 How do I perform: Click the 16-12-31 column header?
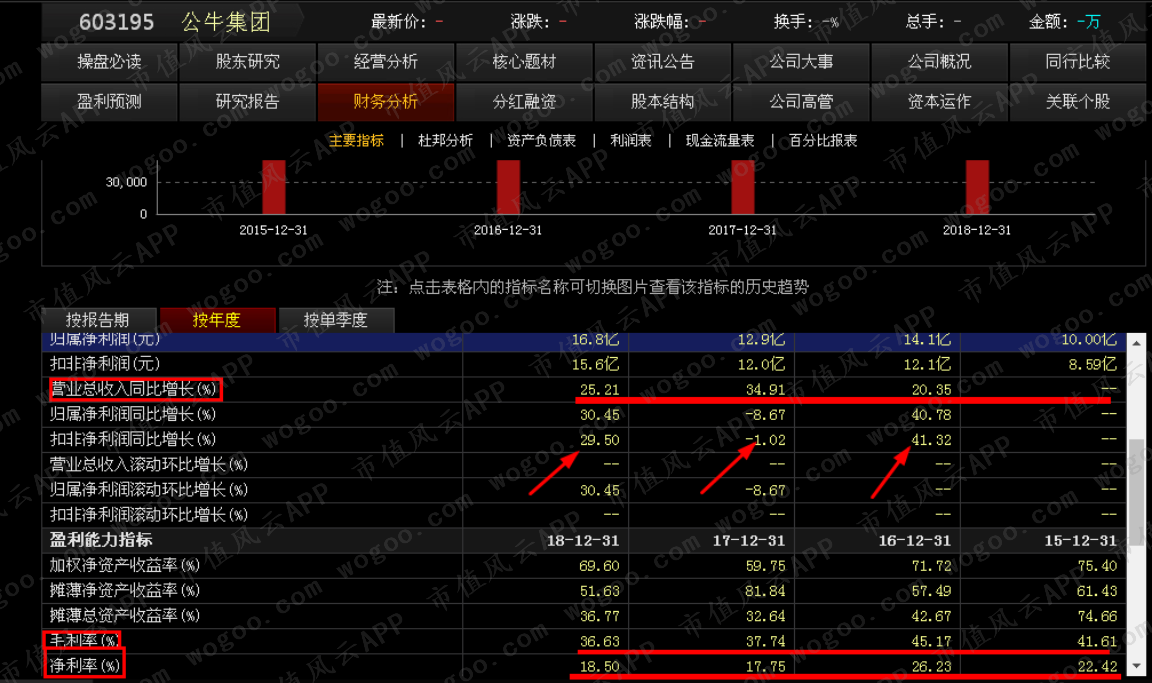tap(915, 541)
